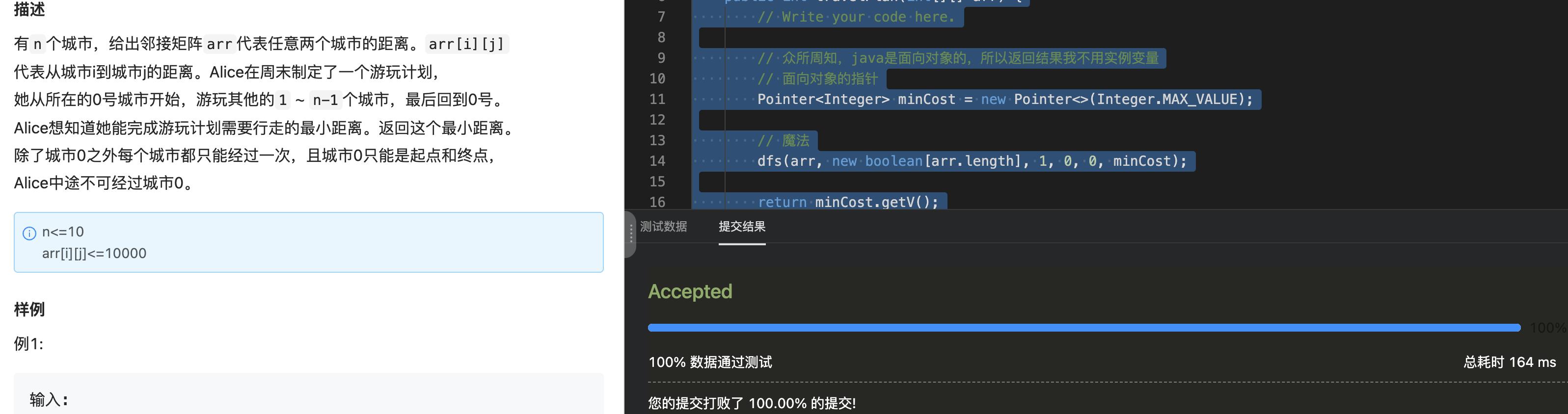
Task: Click the Alice中途不可经过城市0 sentence
Action: point(105,183)
